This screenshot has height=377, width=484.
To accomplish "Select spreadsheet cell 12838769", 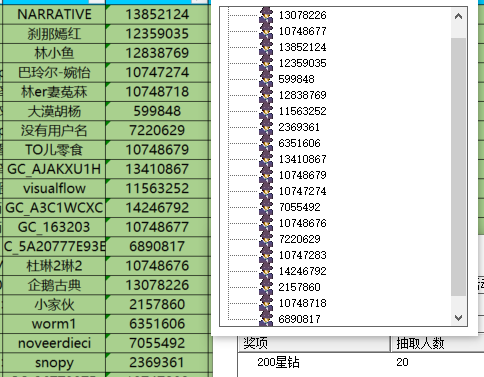I will coord(157,53).
